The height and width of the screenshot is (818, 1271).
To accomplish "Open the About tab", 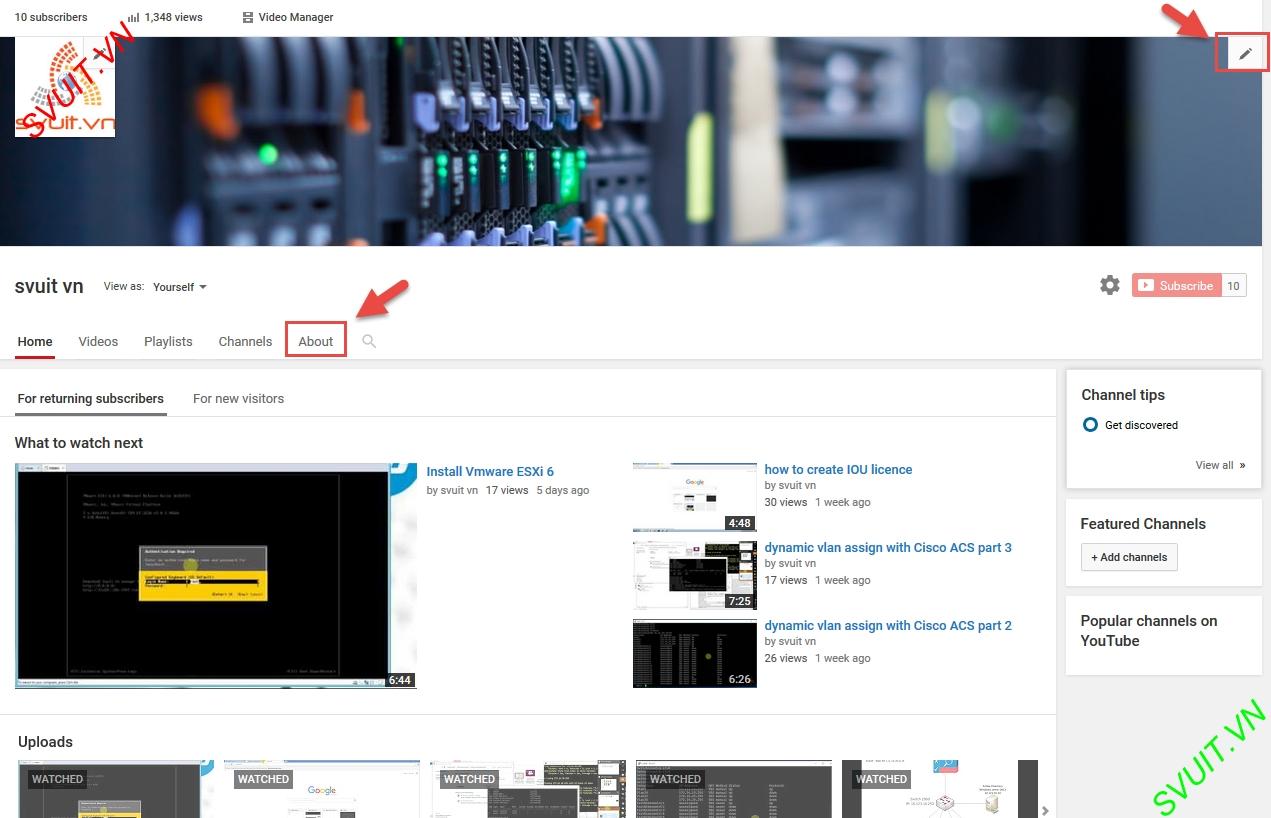I will pyautogui.click(x=316, y=341).
